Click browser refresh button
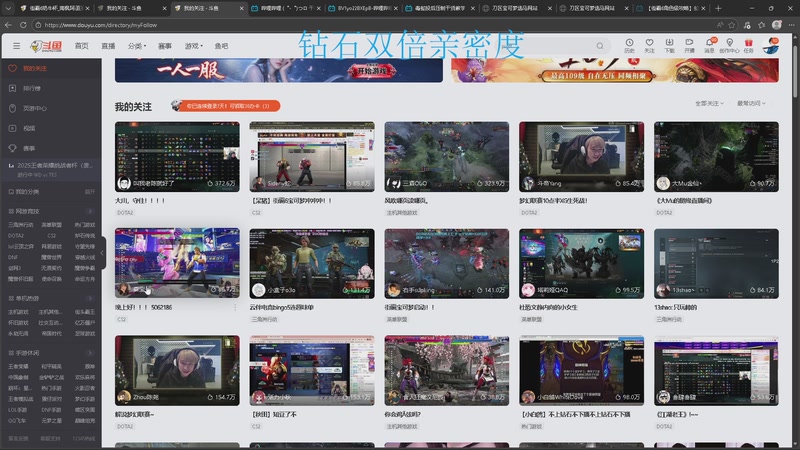 coord(23,24)
